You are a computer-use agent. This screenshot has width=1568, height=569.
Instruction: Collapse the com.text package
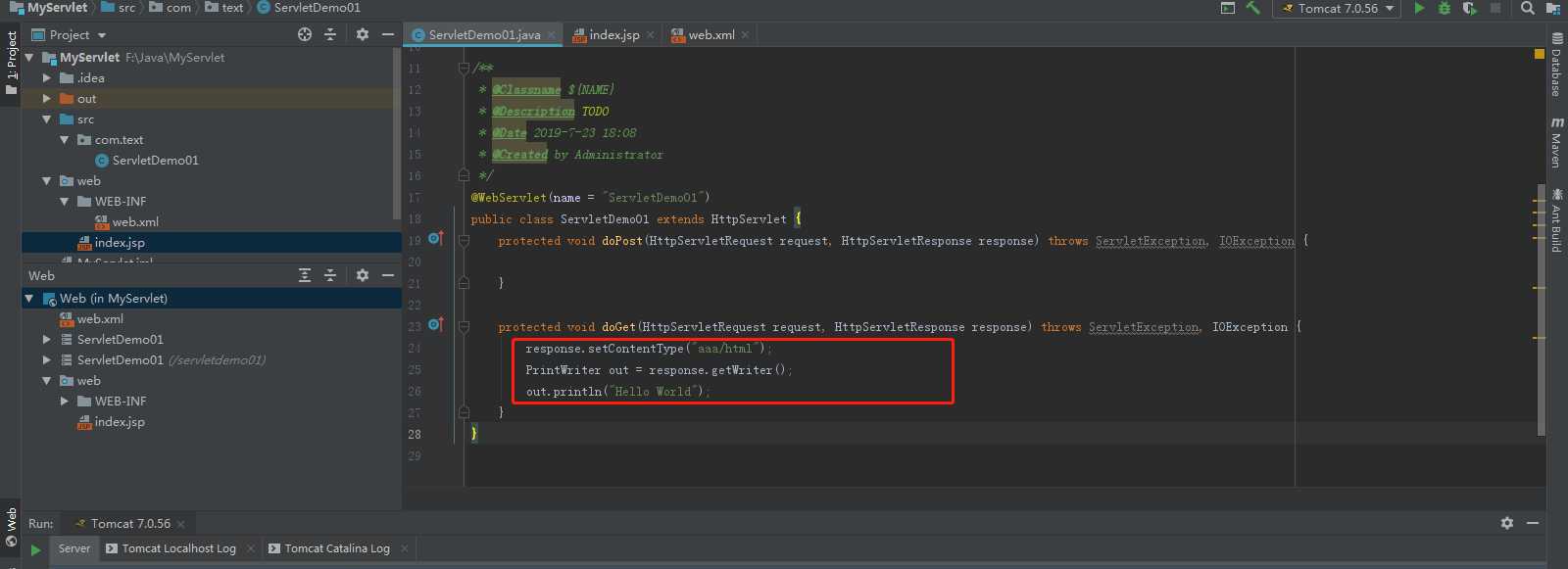click(x=65, y=139)
